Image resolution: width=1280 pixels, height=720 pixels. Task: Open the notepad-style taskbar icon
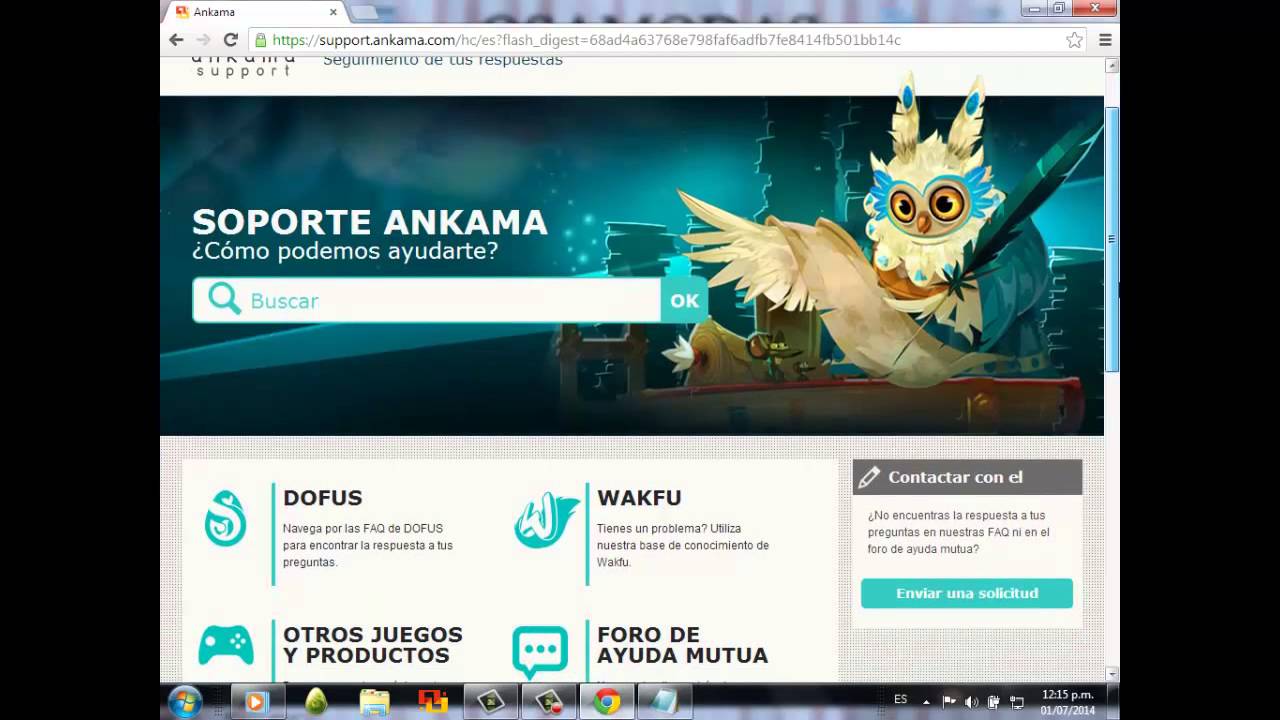[x=664, y=702]
